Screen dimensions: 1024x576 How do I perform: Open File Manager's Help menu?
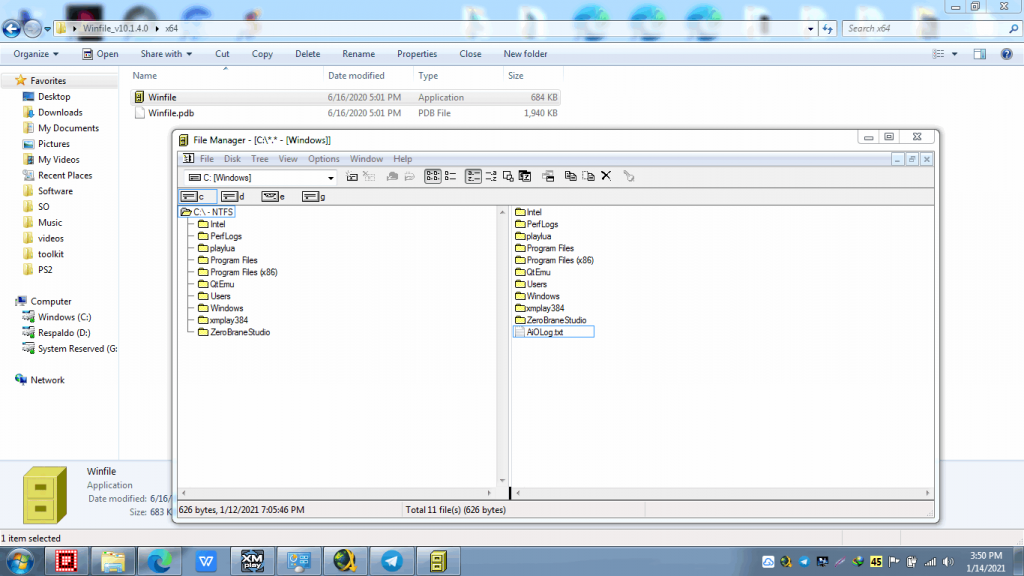coord(402,159)
